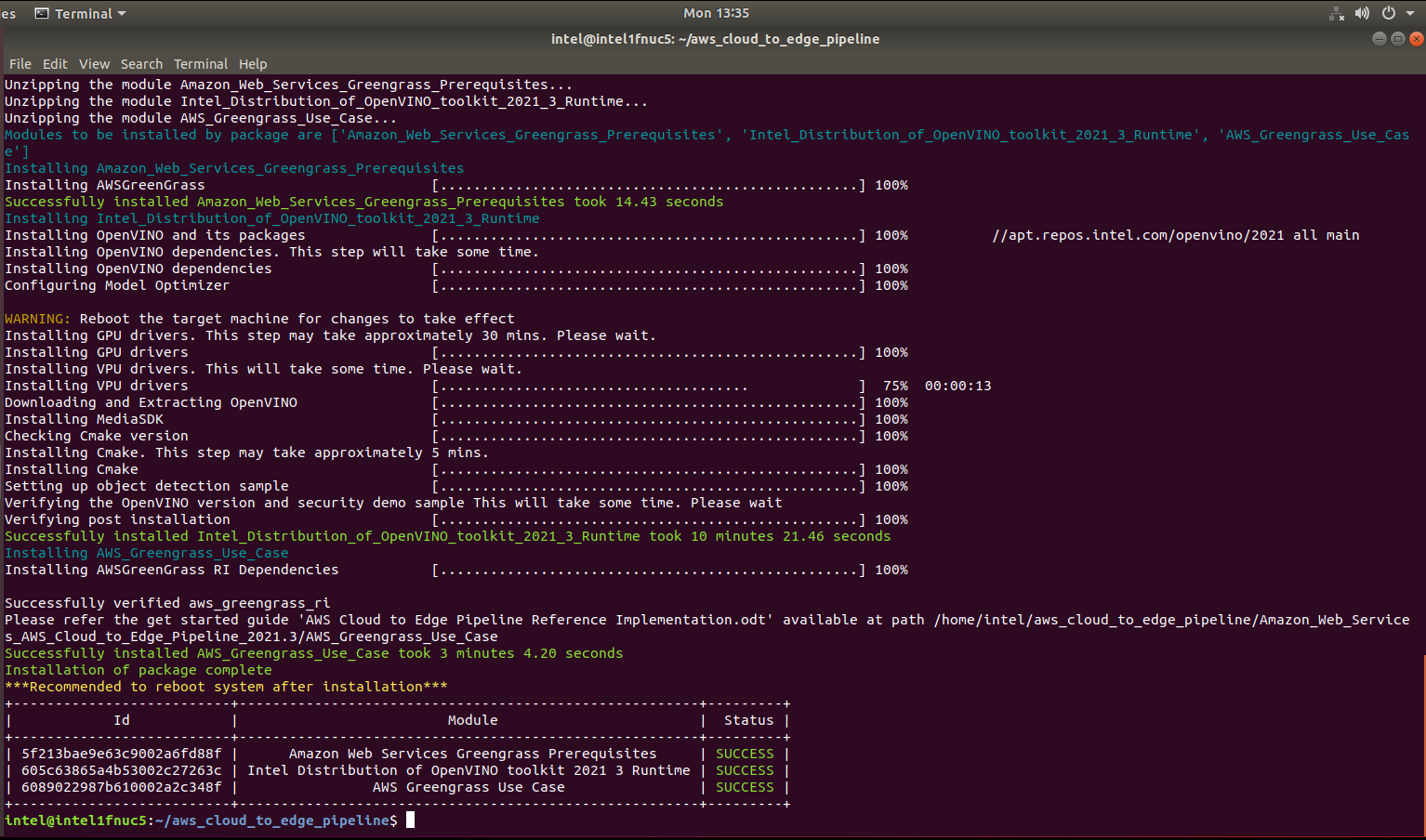Click the Terminal app icon in top bar
The width and height of the screenshot is (1426, 840).
click(x=42, y=14)
